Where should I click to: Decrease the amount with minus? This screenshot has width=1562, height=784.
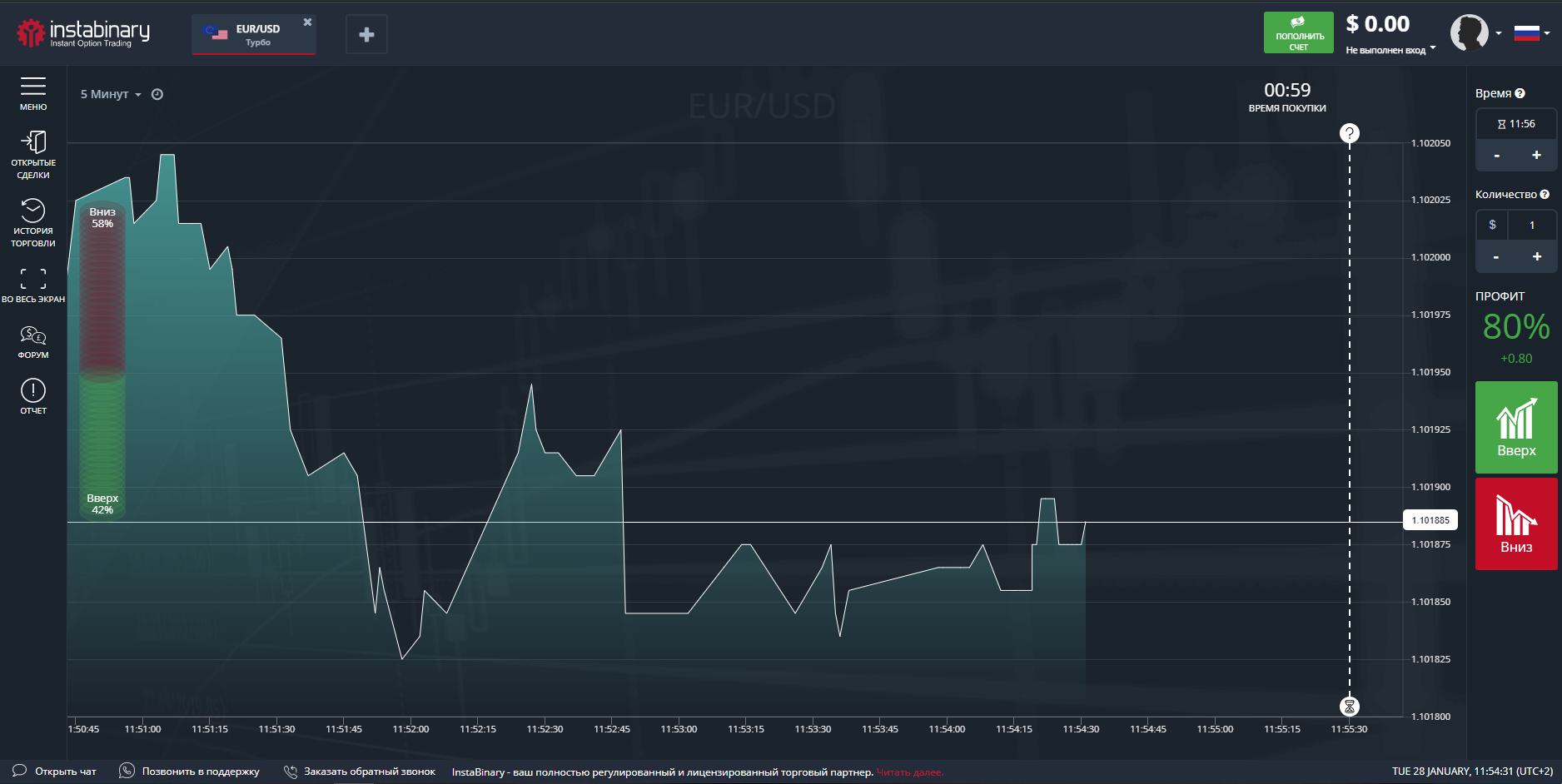(1496, 256)
